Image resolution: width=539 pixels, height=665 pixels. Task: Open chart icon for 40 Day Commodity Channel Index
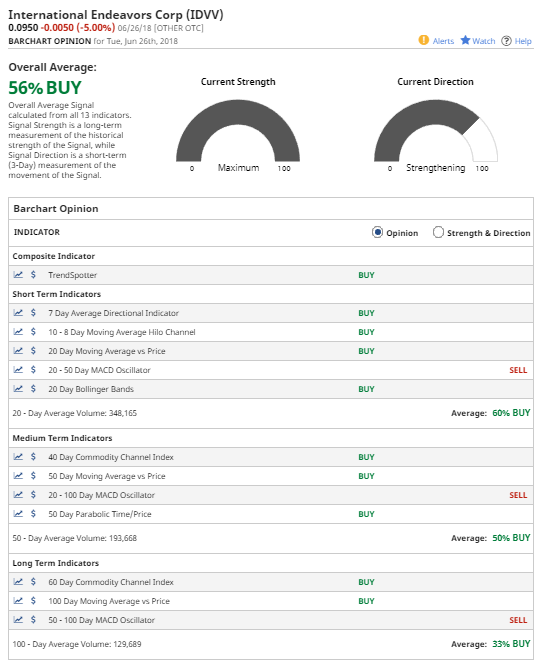pyautogui.click(x=18, y=457)
